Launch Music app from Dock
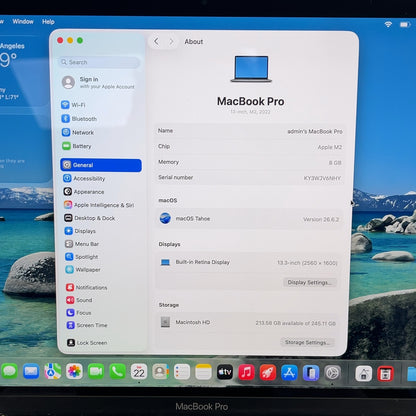The width and height of the screenshot is (416, 416). point(246,372)
